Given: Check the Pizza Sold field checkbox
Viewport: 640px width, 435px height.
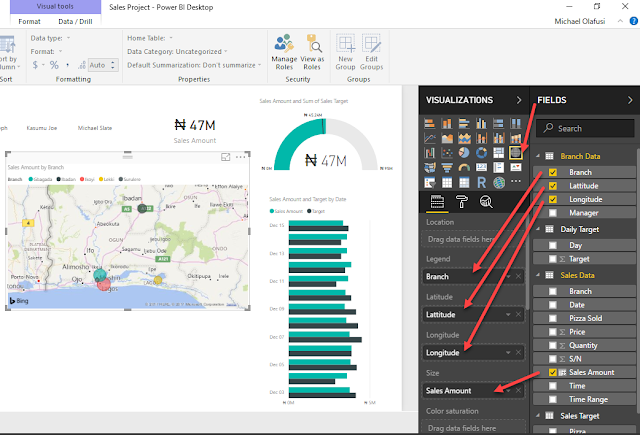Looking at the screenshot, I should point(553,318).
